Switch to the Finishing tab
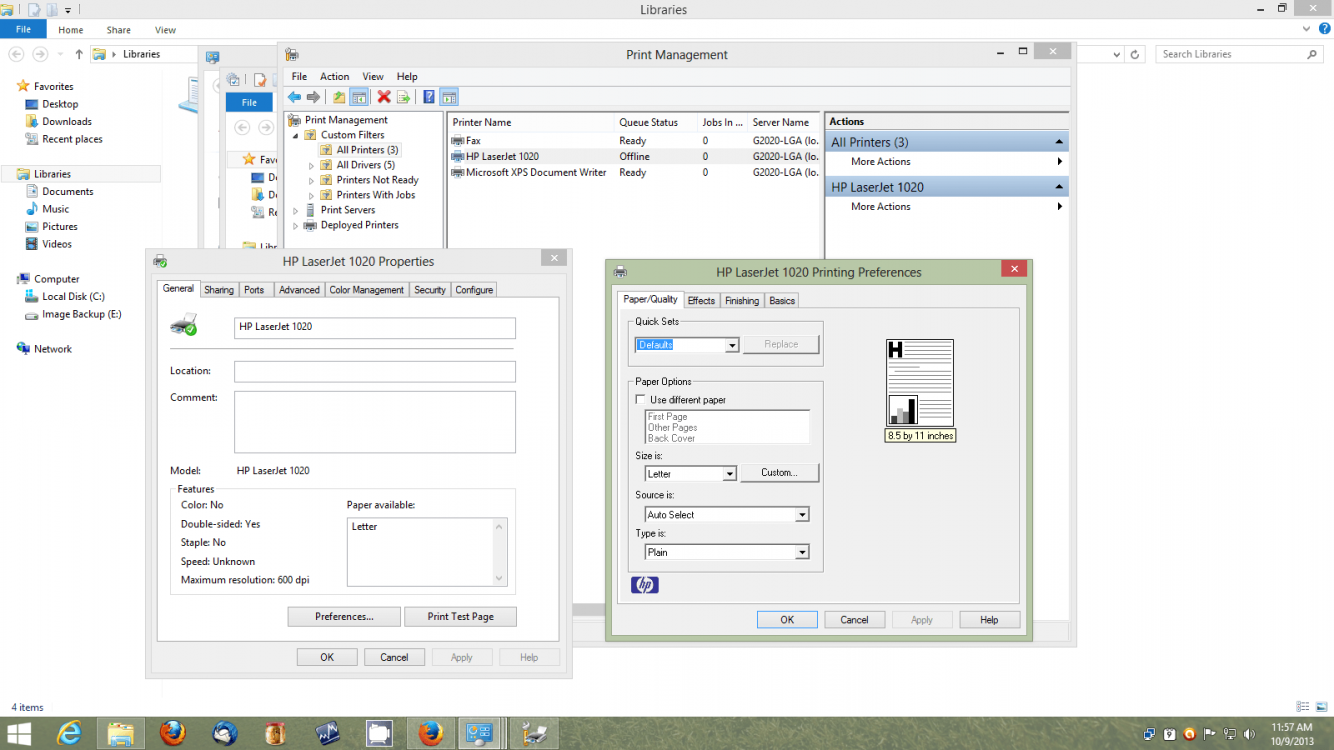 742,301
